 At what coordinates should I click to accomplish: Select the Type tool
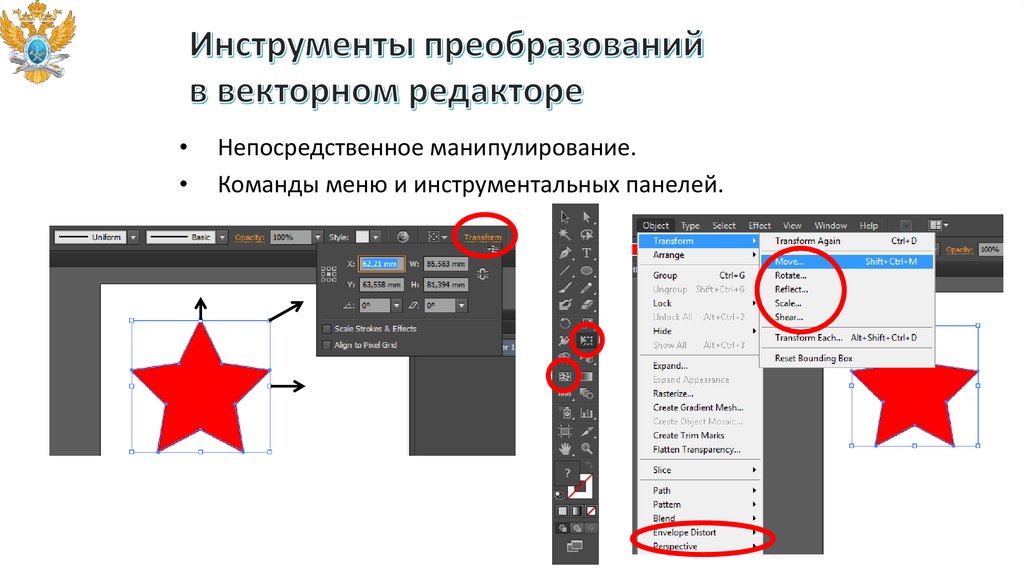(586, 253)
